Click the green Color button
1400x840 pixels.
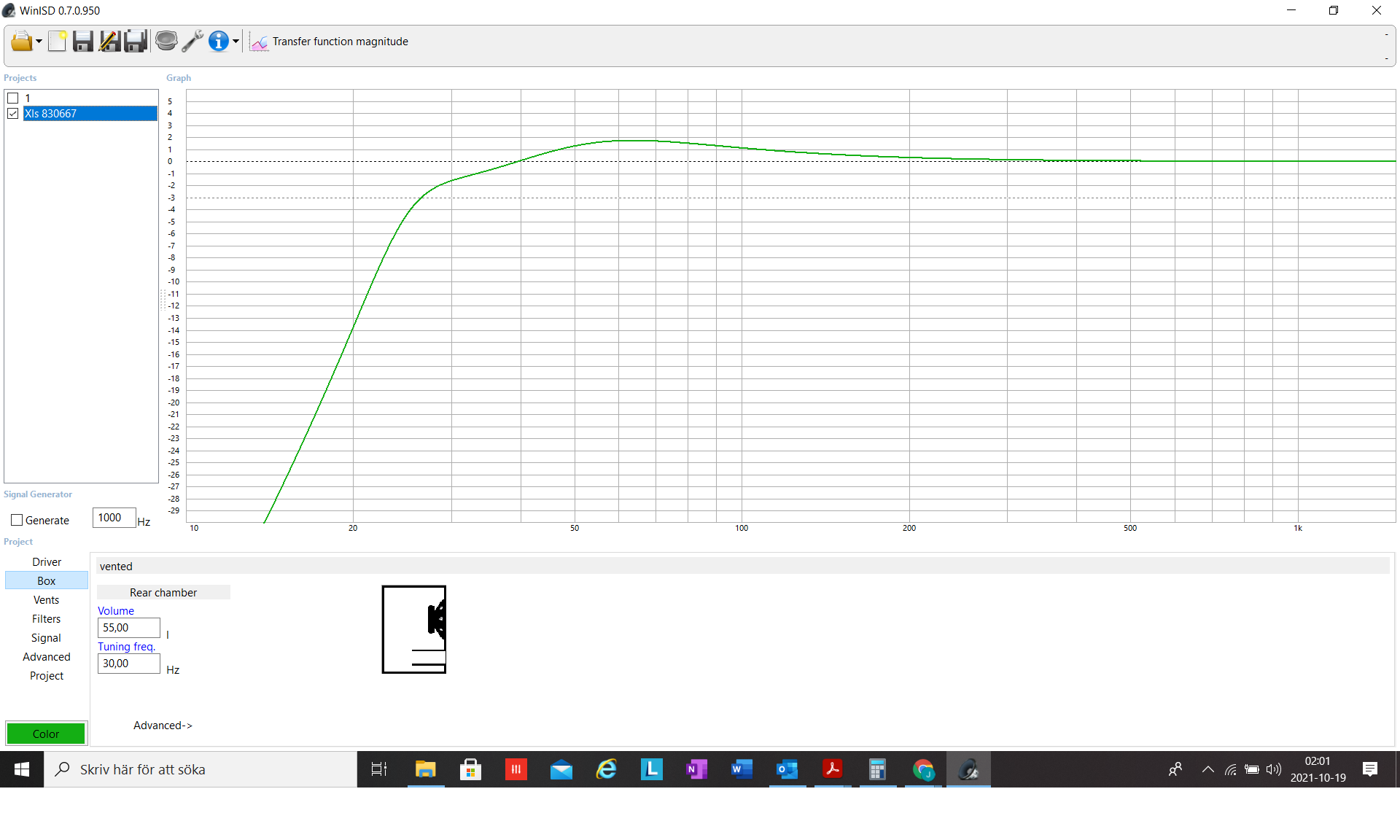[46, 734]
